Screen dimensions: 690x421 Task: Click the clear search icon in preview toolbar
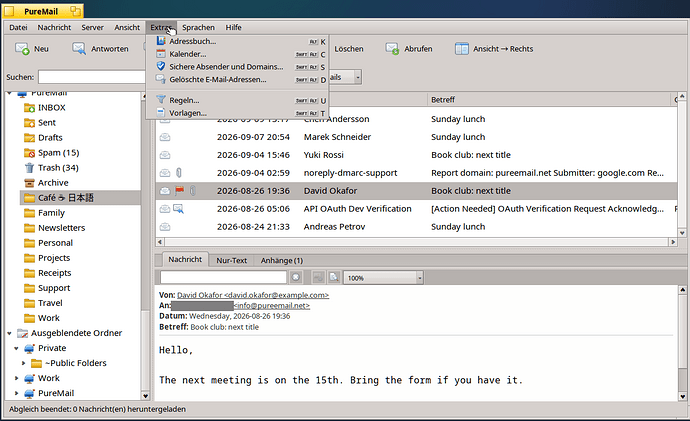(x=296, y=277)
